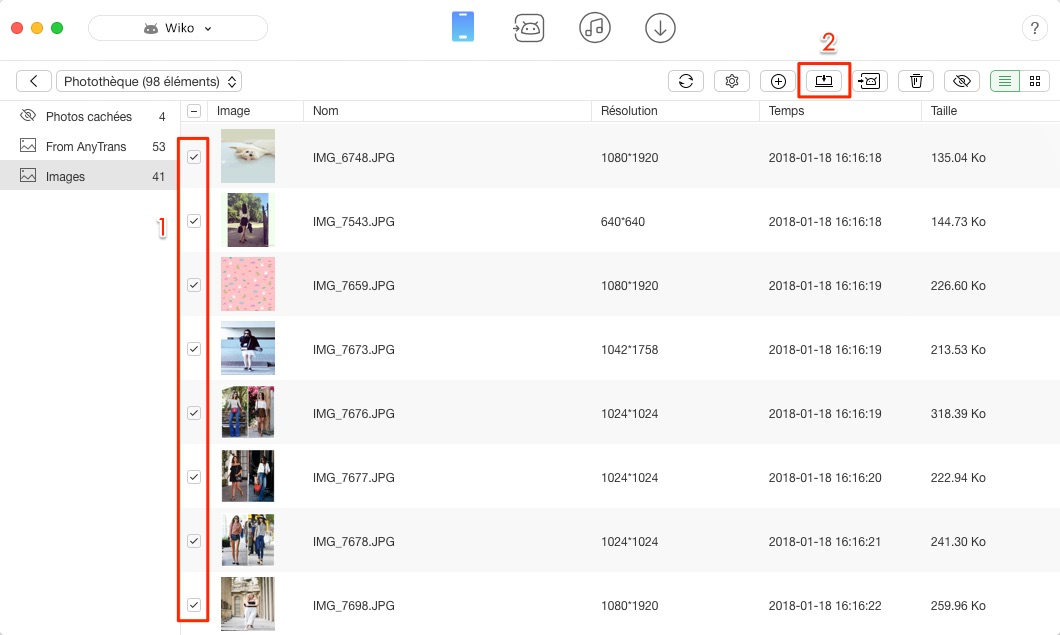The height and width of the screenshot is (635, 1060).
Task: Open the download icon at top
Action: click(x=660, y=28)
